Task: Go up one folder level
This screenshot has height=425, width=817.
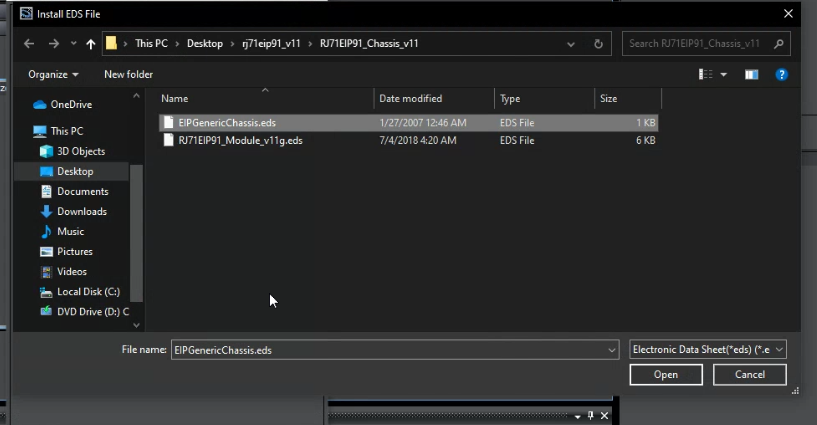Action: (91, 44)
